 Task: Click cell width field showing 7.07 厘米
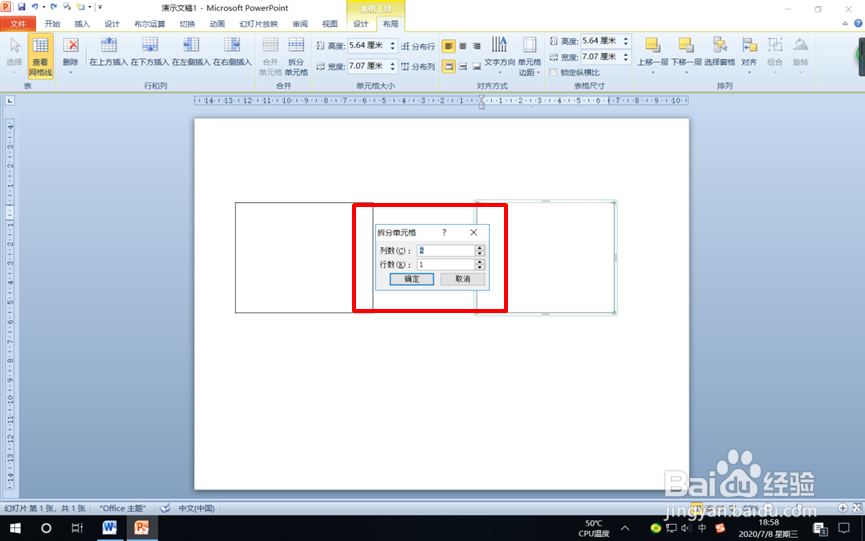point(367,66)
